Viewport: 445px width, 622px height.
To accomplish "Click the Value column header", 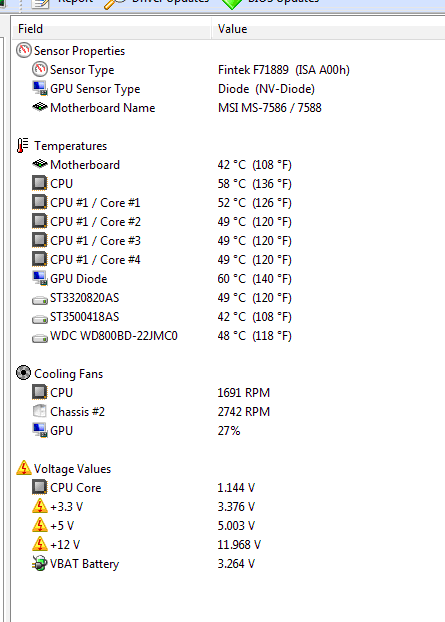I will [328, 29].
